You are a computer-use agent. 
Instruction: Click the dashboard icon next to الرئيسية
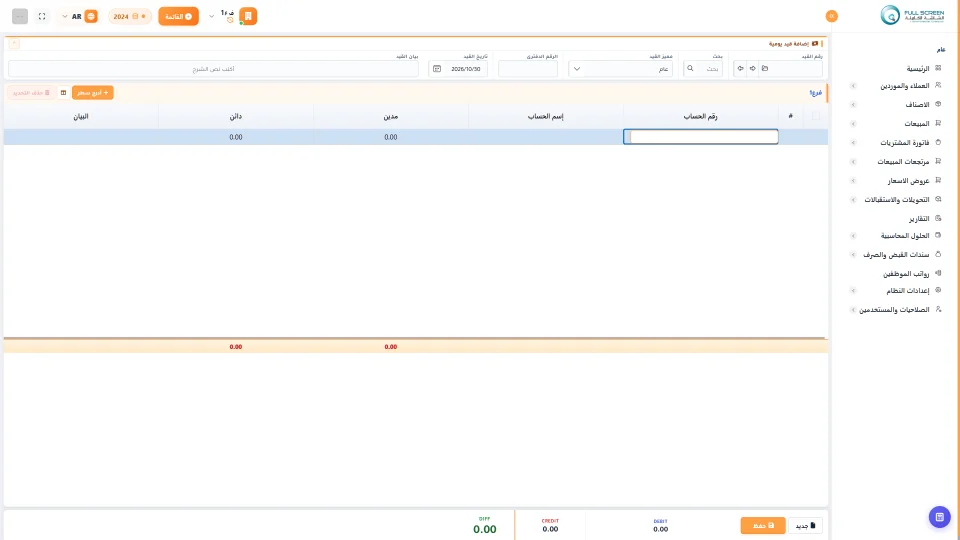(x=938, y=68)
